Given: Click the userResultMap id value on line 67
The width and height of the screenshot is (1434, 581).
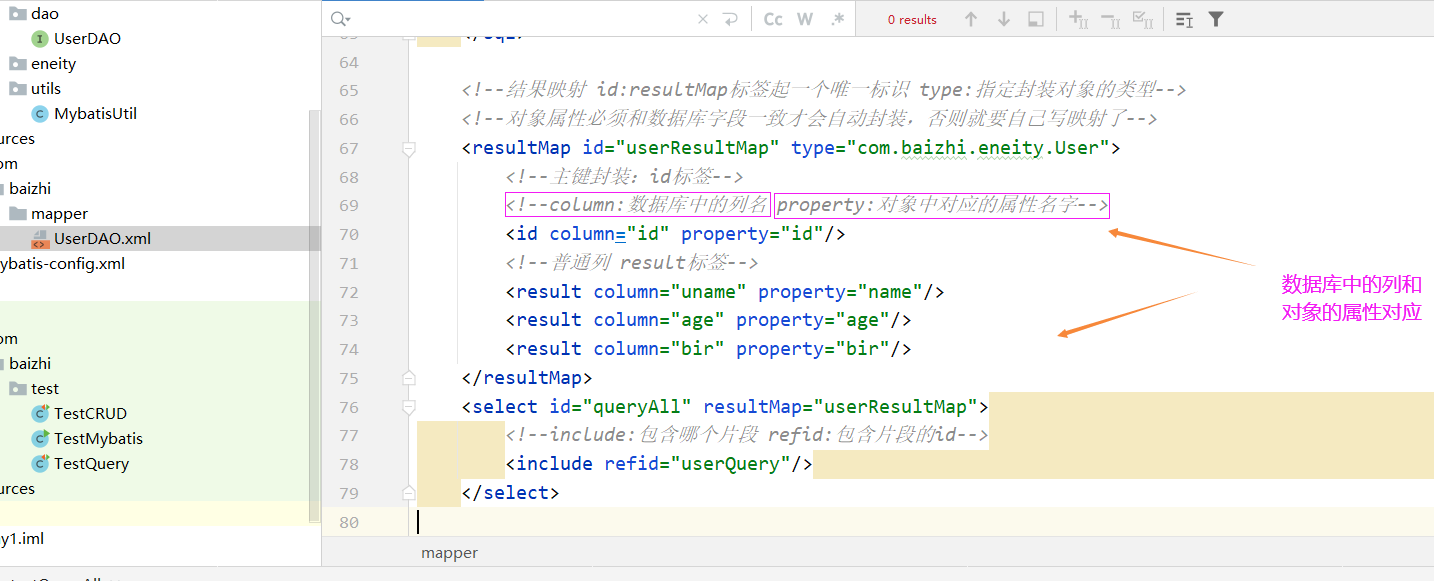Looking at the screenshot, I should pos(698,149).
